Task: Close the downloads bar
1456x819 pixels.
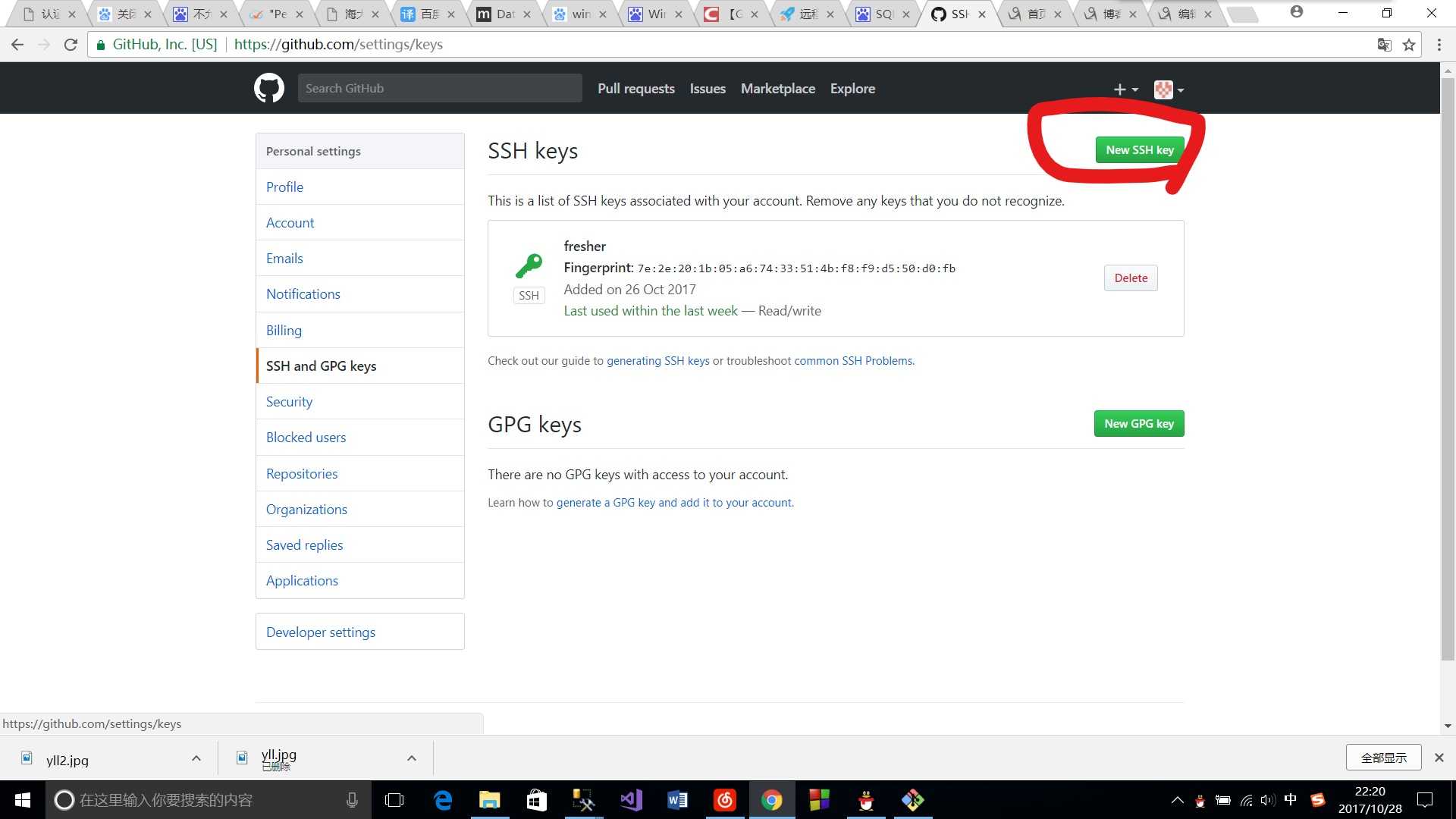Action: pos(1439,758)
